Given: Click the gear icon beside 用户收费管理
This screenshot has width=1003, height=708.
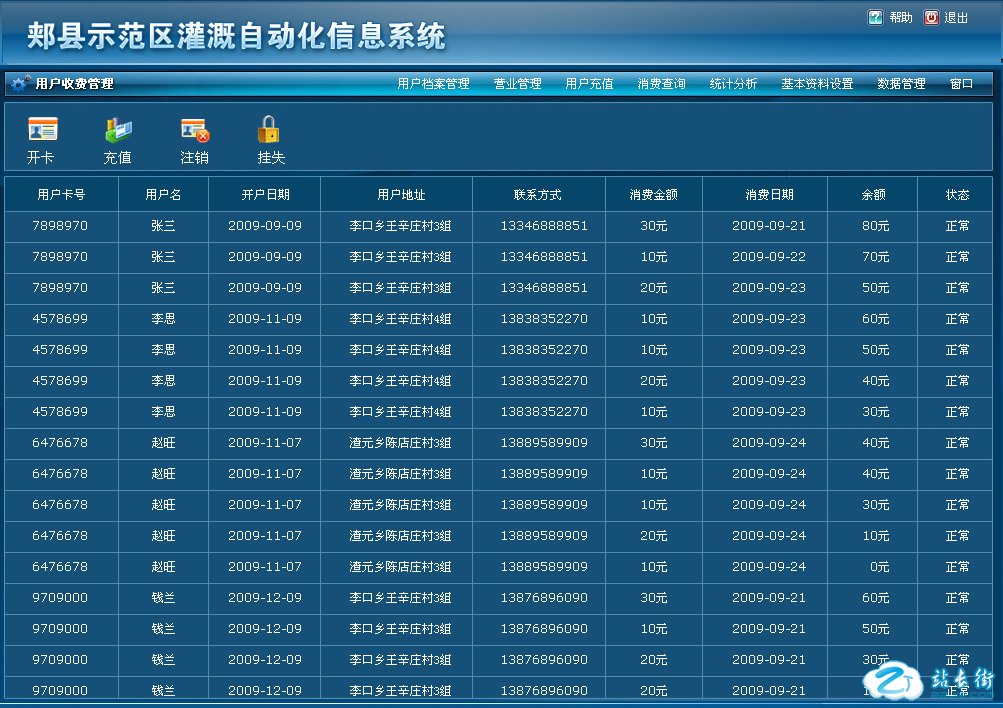Looking at the screenshot, I should click(x=20, y=84).
